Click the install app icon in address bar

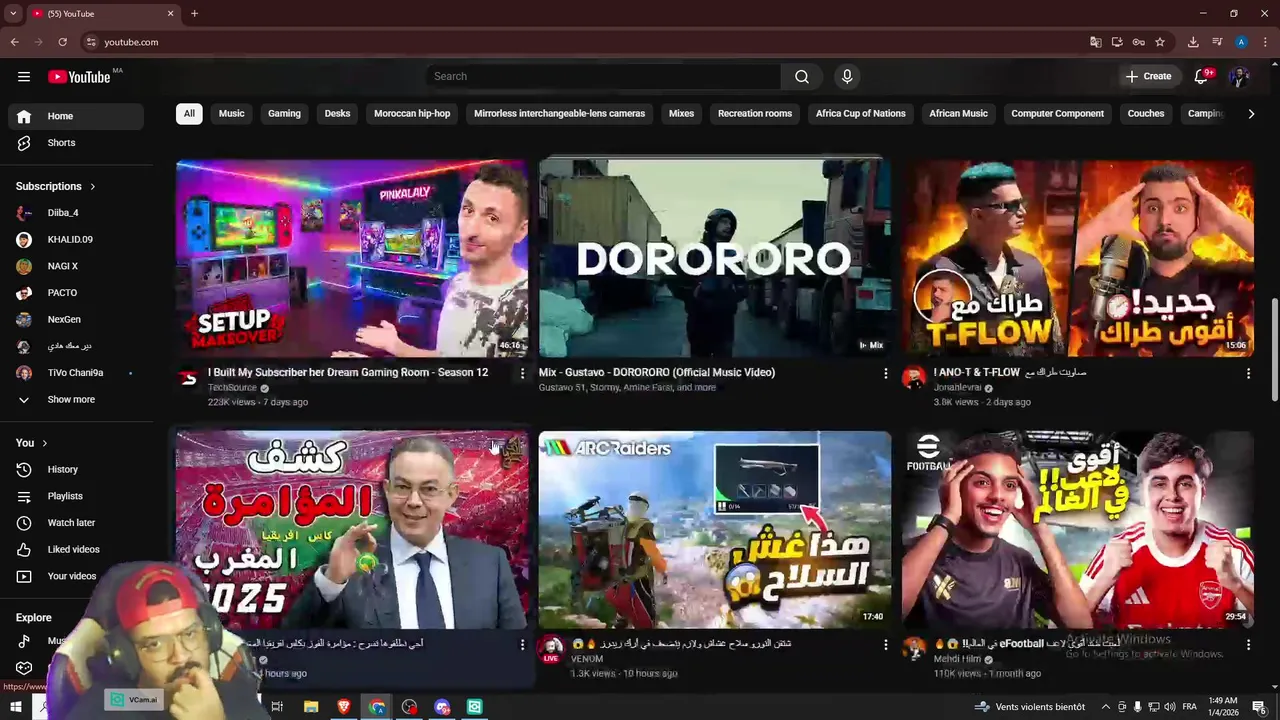tap(1117, 42)
